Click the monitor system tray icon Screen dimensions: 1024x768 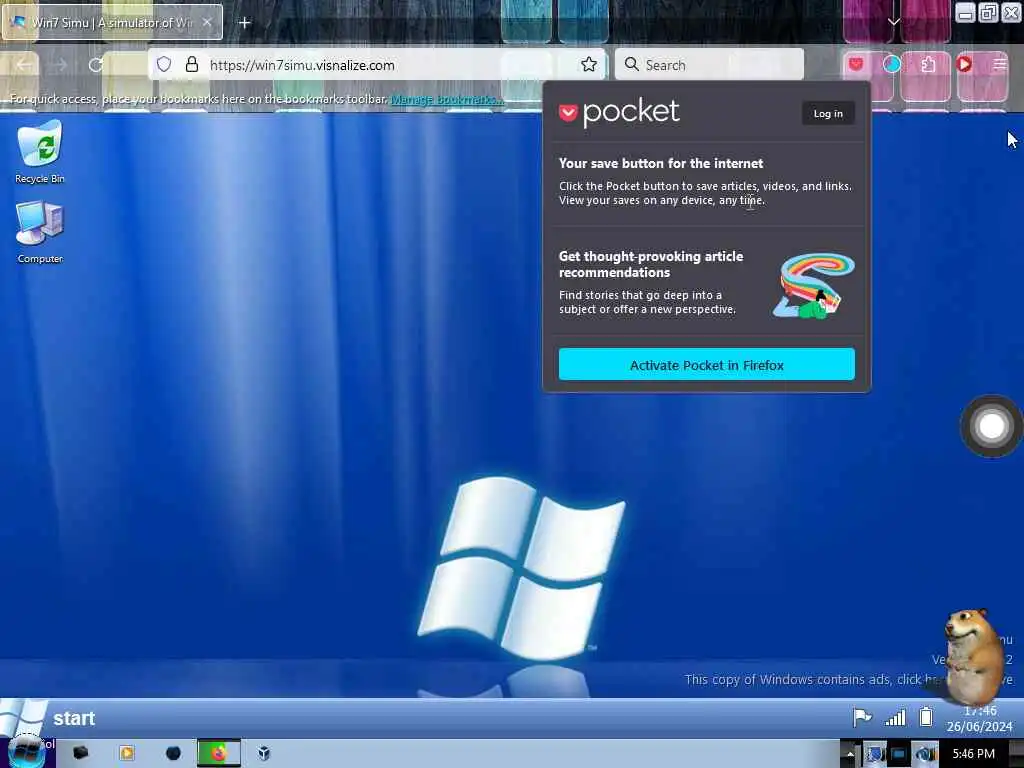[x=899, y=754]
